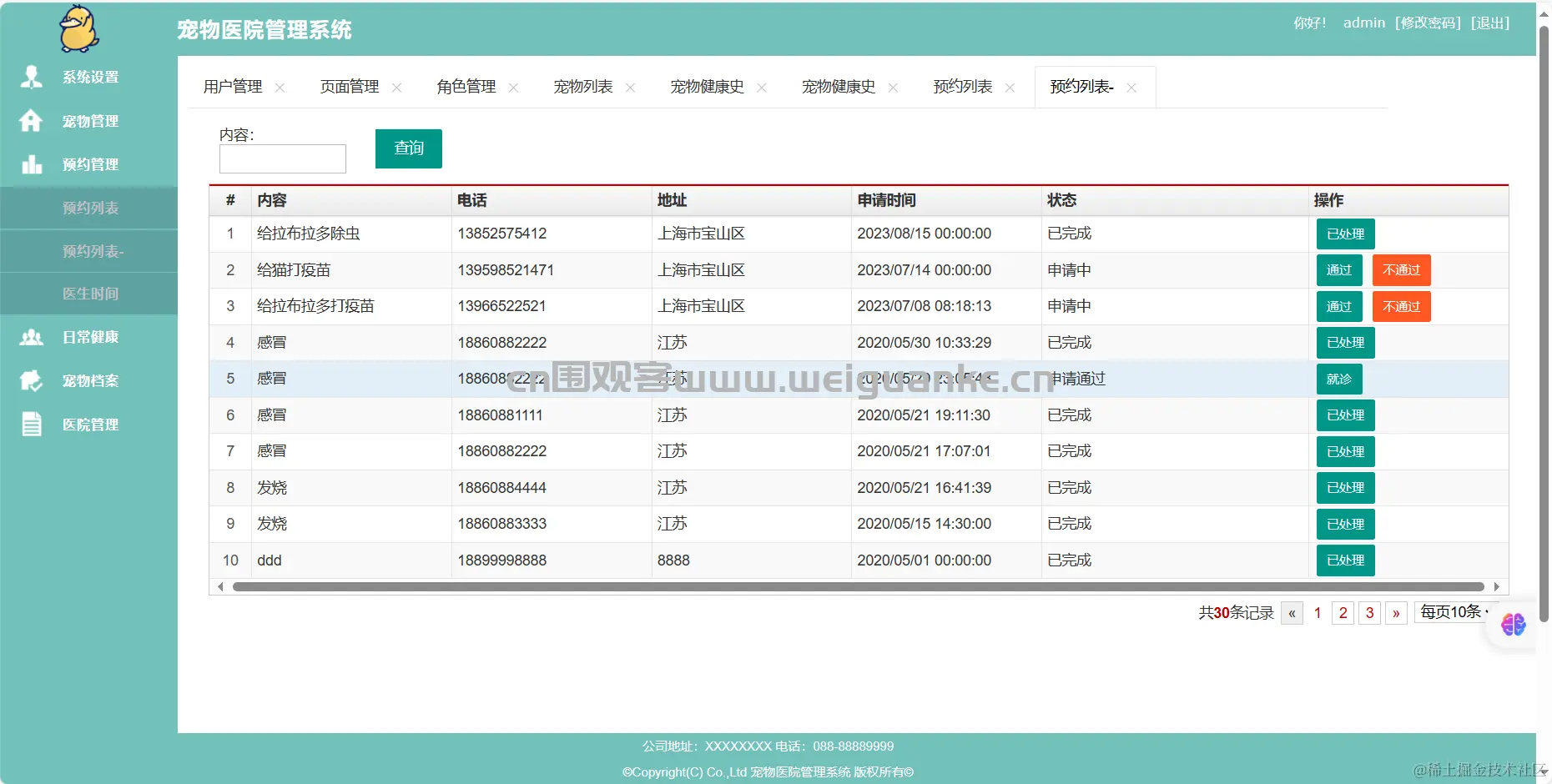Close the first 宠物健康史 tab
The width and height of the screenshot is (1552, 784).
point(762,88)
